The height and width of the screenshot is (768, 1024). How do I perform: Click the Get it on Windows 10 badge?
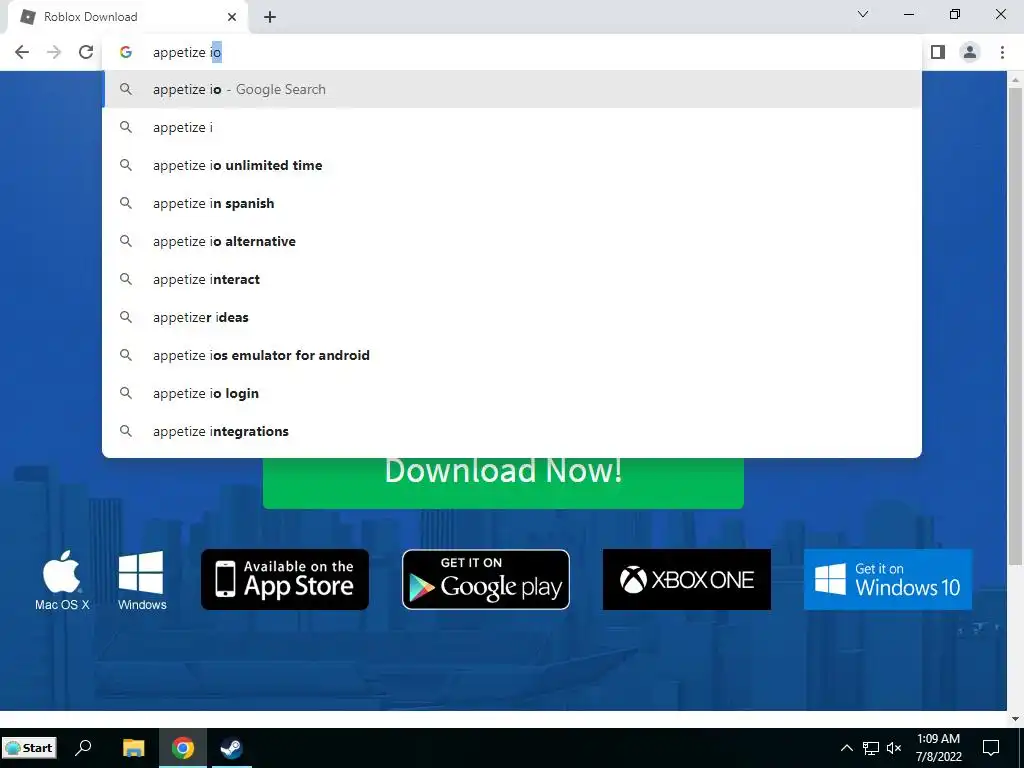888,579
